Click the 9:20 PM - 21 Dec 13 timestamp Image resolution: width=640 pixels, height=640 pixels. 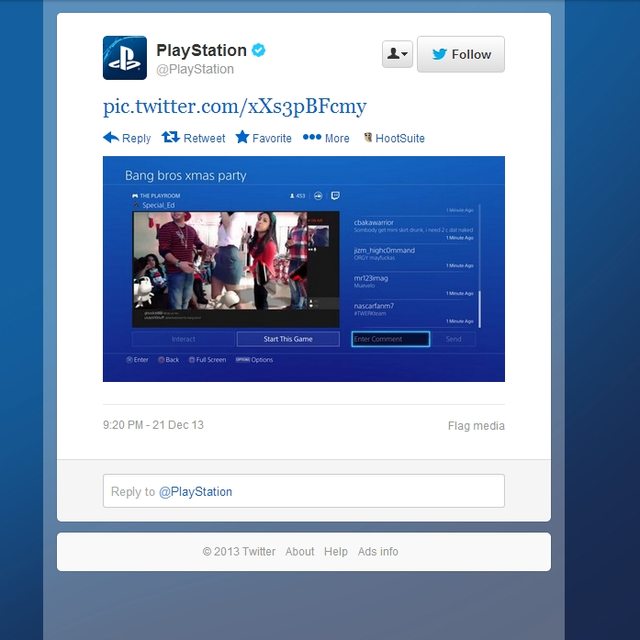click(153, 425)
